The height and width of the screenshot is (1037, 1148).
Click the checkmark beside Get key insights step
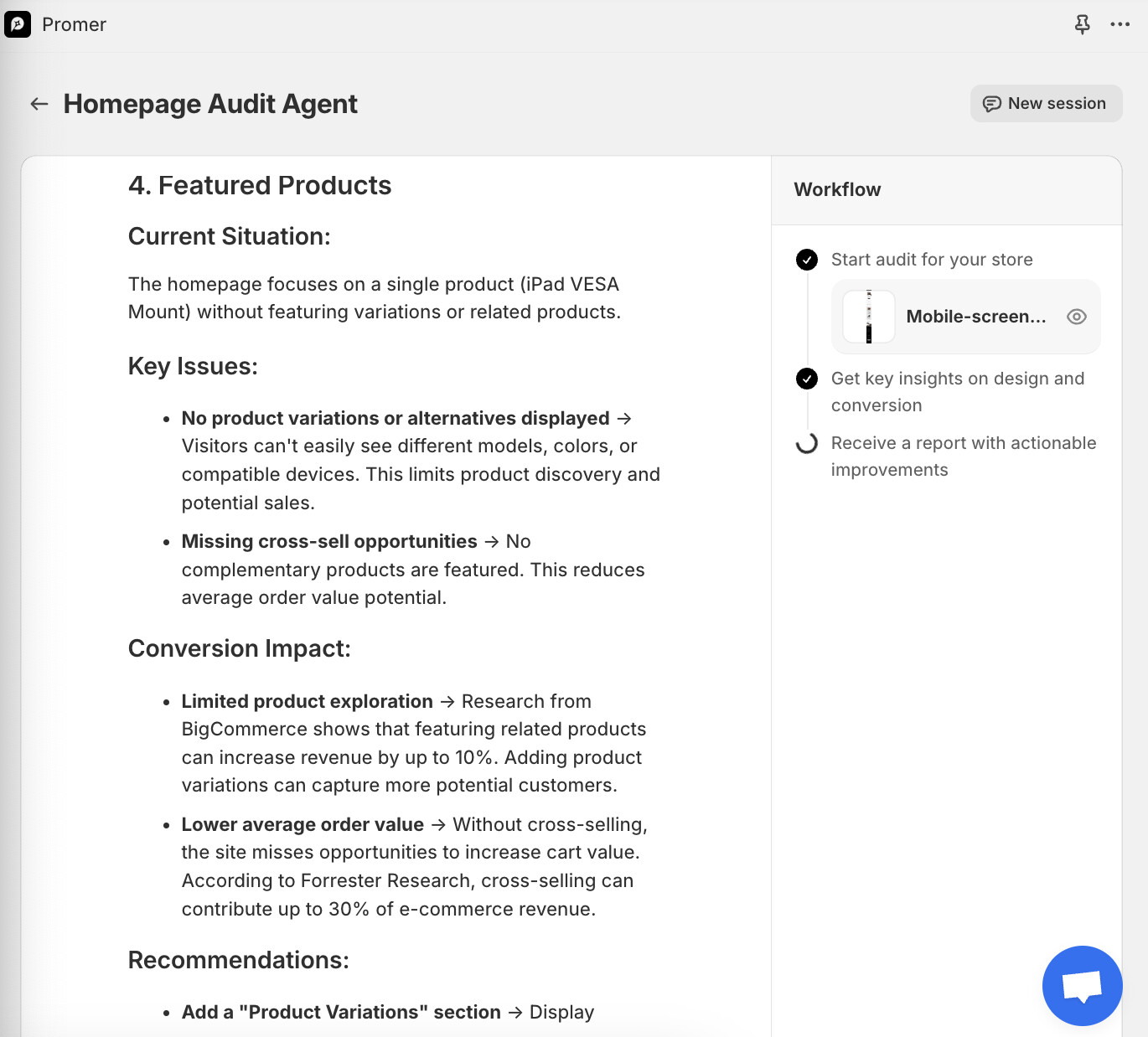coord(807,379)
